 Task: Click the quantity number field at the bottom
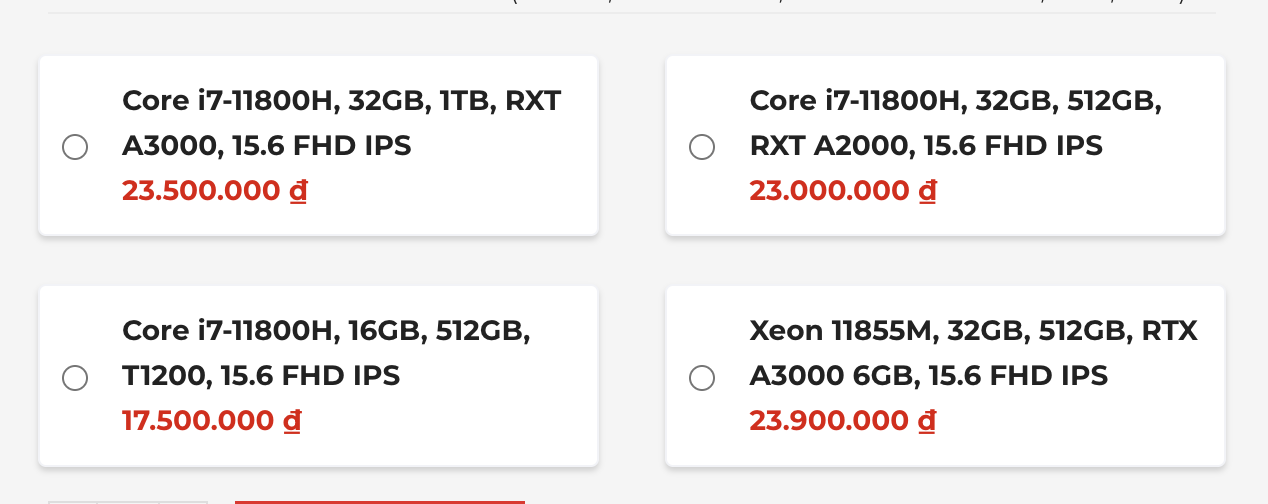[128, 502]
